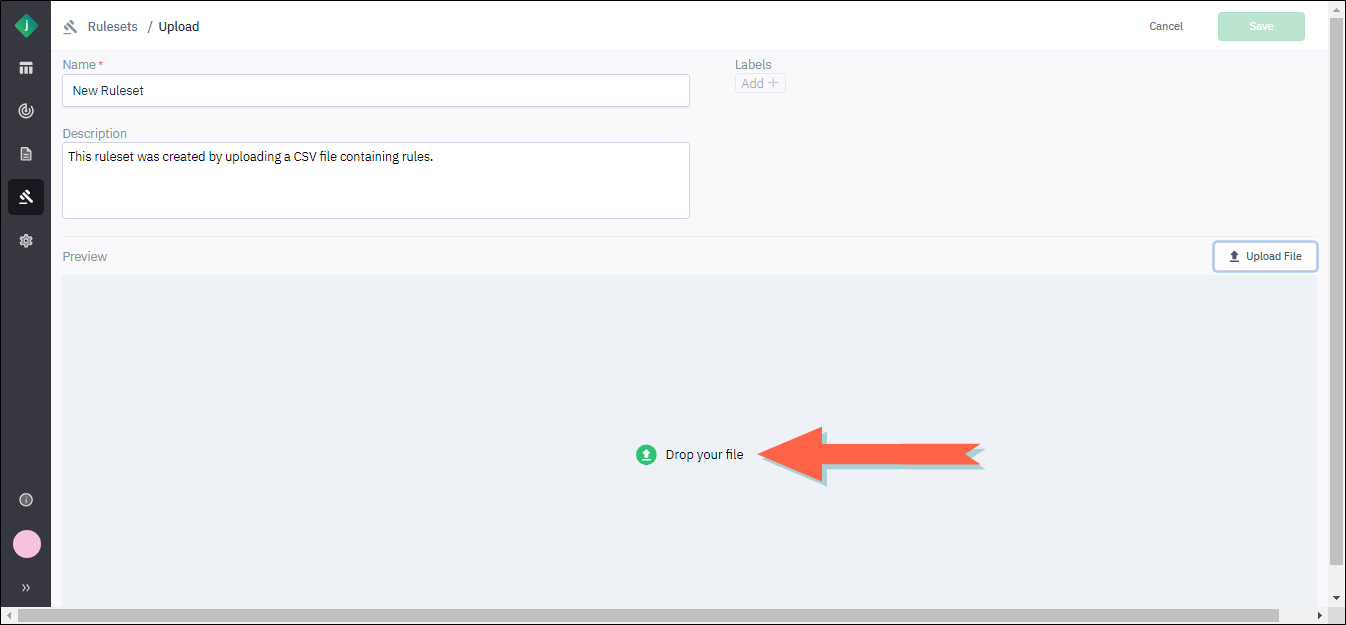
Task: Click the info circle icon in sidebar
Action: tap(26, 500)
